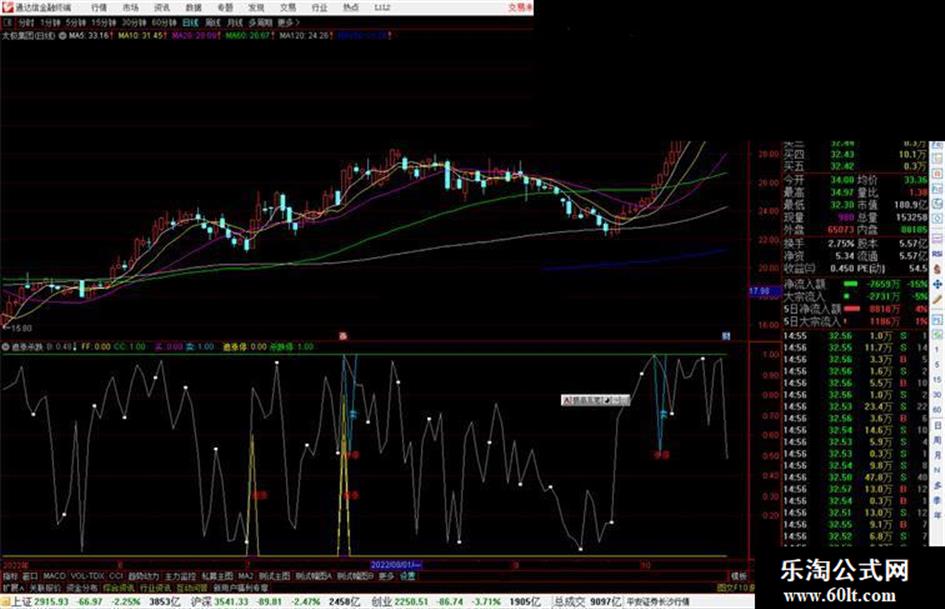Screen dimensions: 945x609
Task: Open the 发现 menu
Action: click(x=256, y=8)
